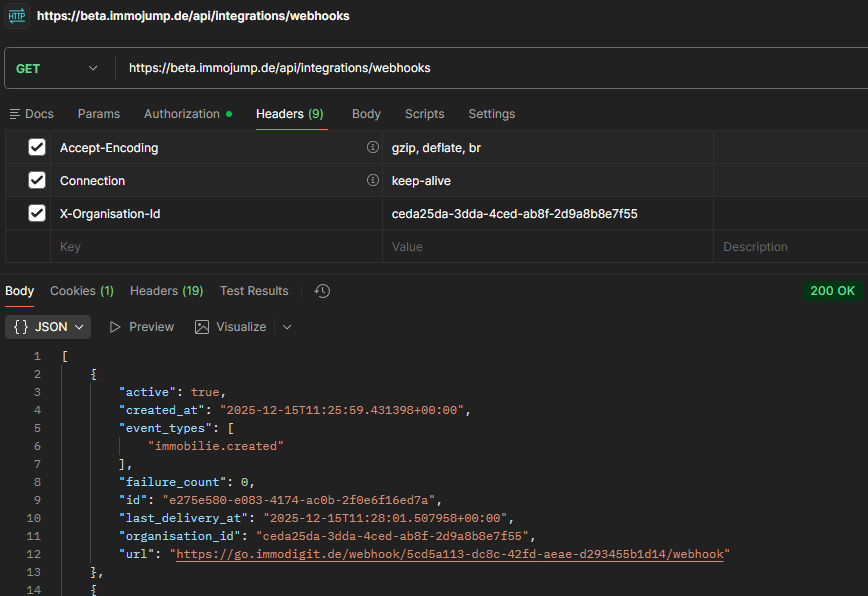
Task: Expand the JSON format dropdown
Action: pyautogui.click(x=48, y=327)
